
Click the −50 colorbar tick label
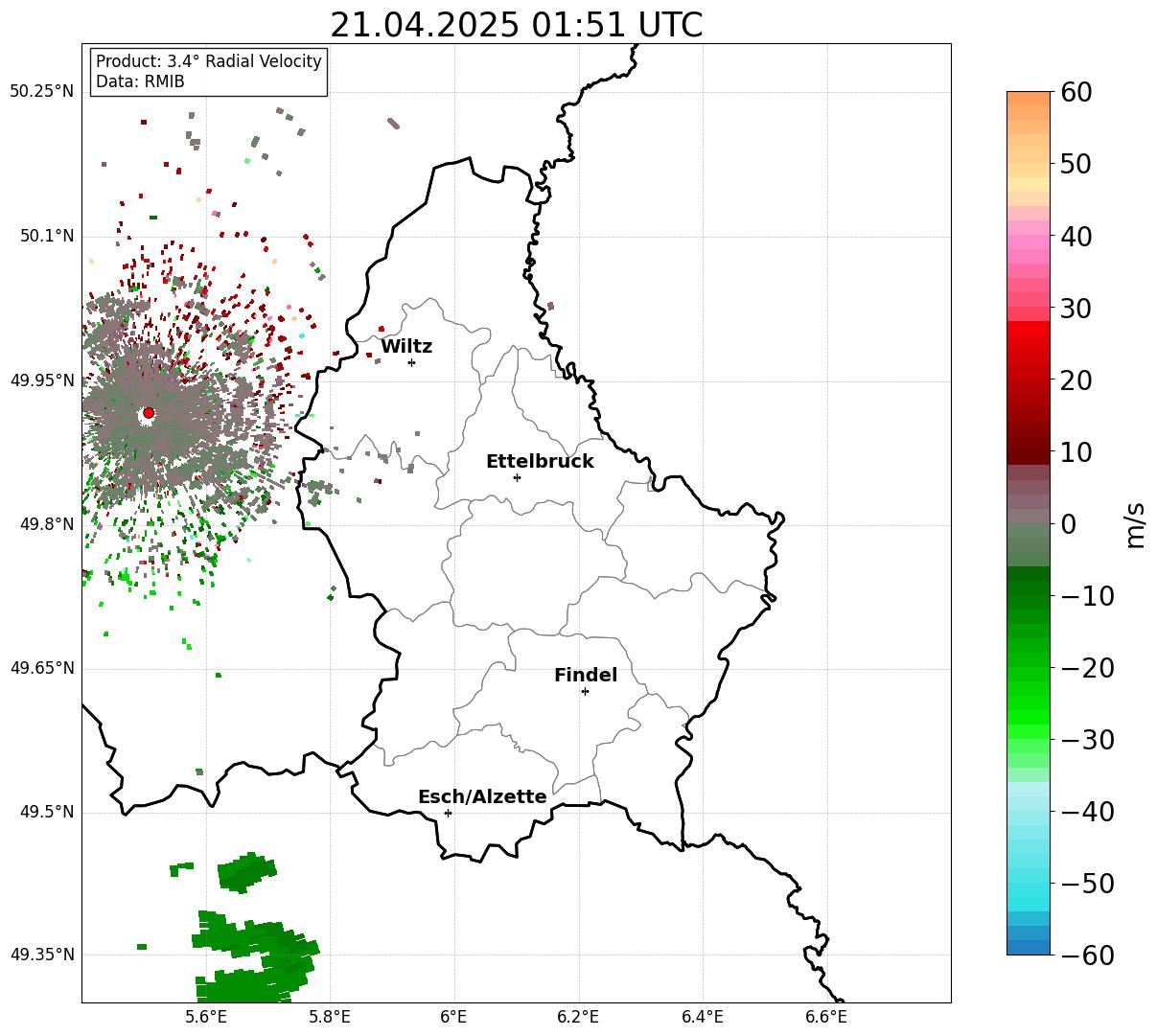coord(1087,884)
